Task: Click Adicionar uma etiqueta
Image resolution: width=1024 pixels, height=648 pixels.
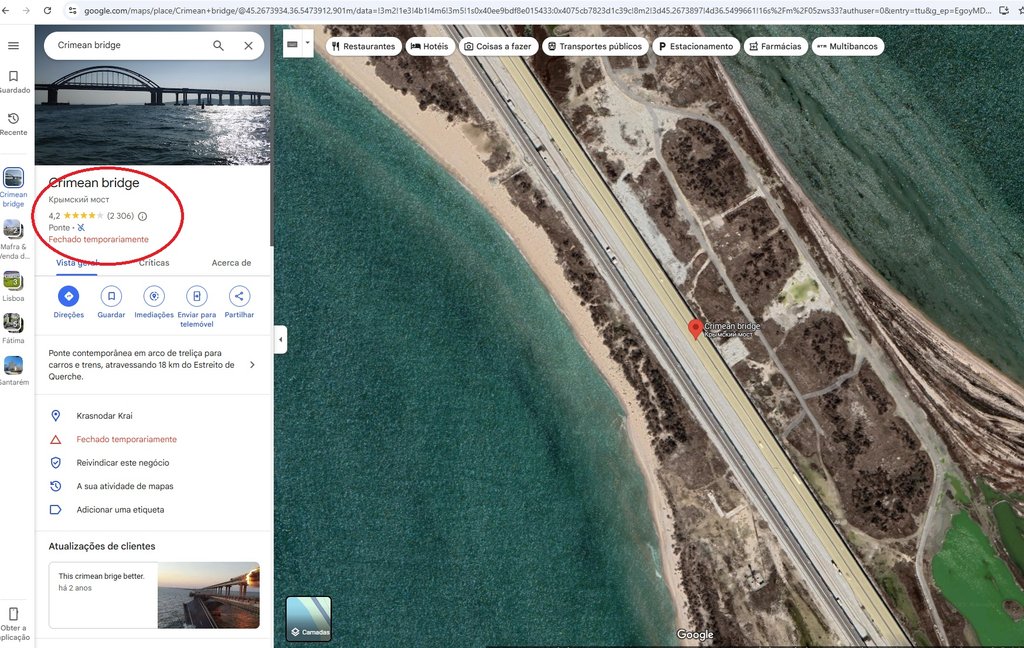Action: click(153, 510)
